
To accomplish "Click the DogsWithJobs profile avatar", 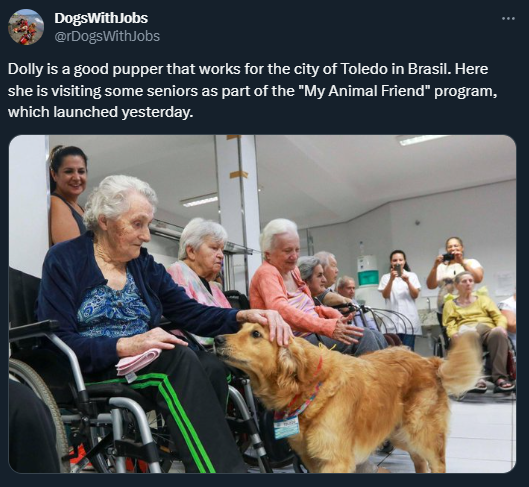I will pos(26,27).
